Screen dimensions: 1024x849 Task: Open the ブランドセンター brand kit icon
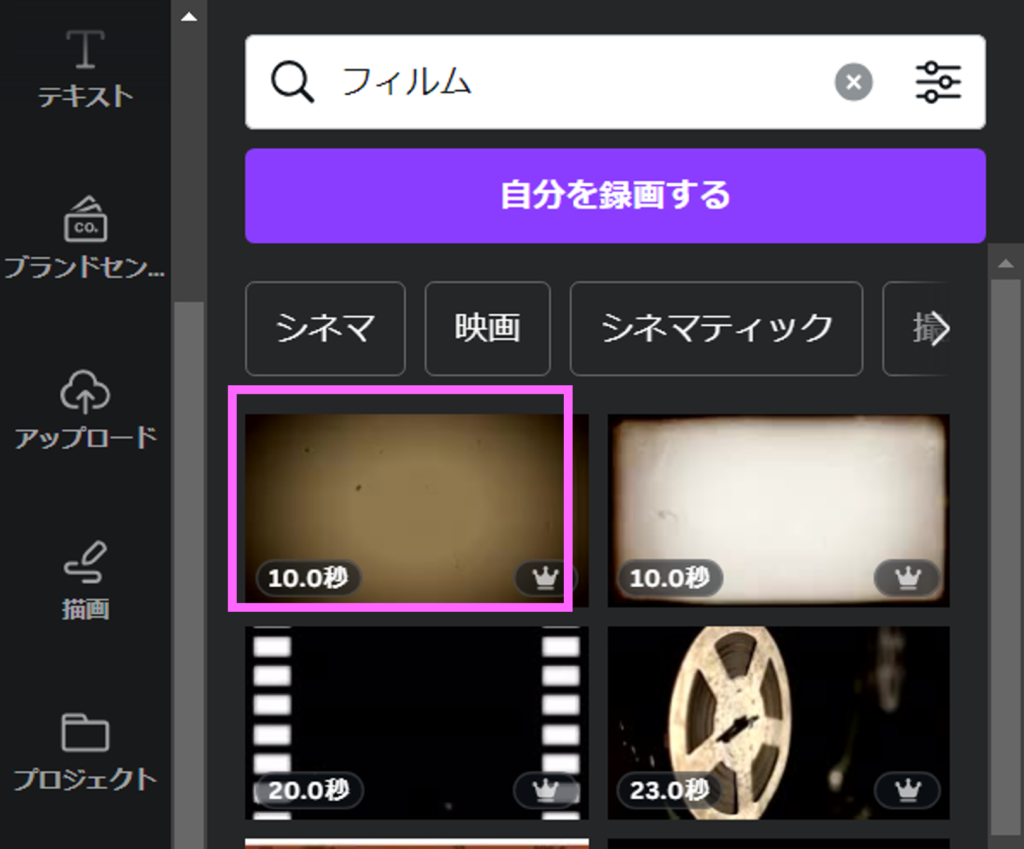[x=85, y=237]
